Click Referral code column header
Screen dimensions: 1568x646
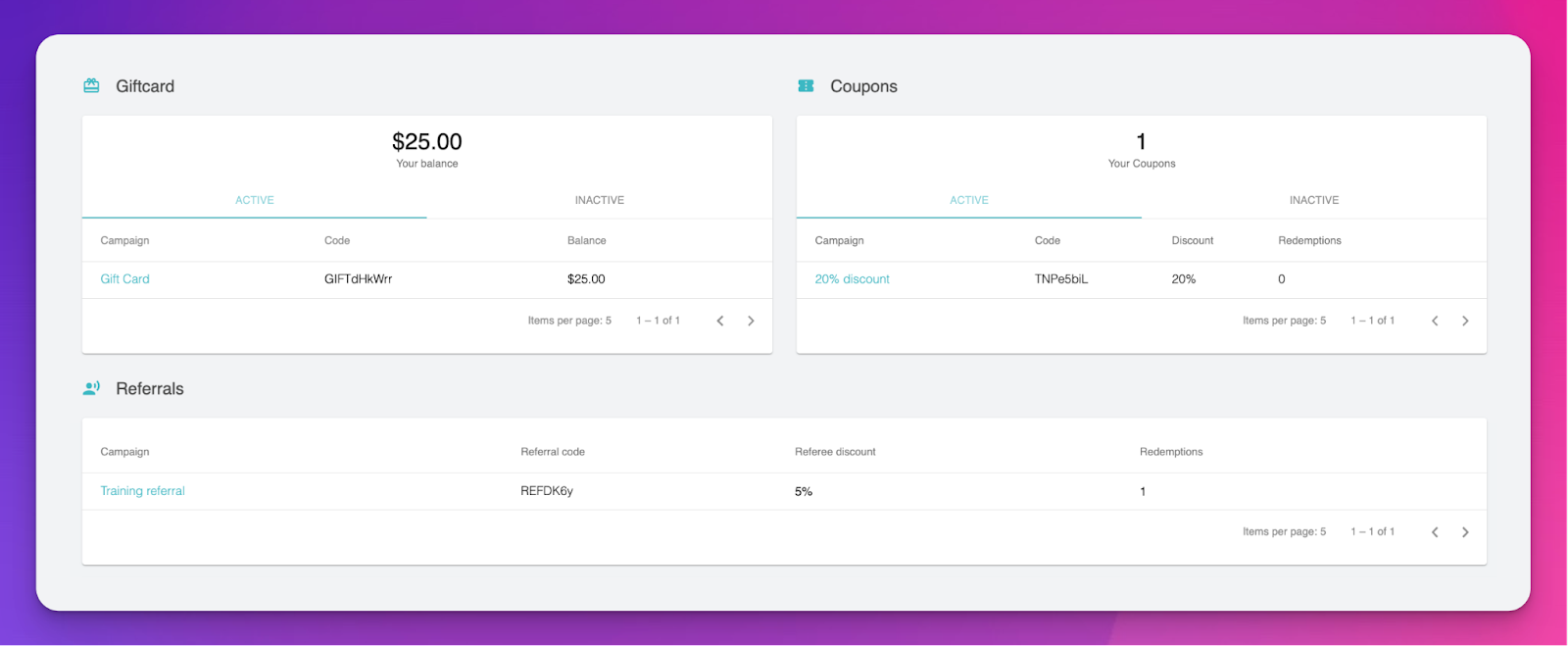click(x=553, y=452)
